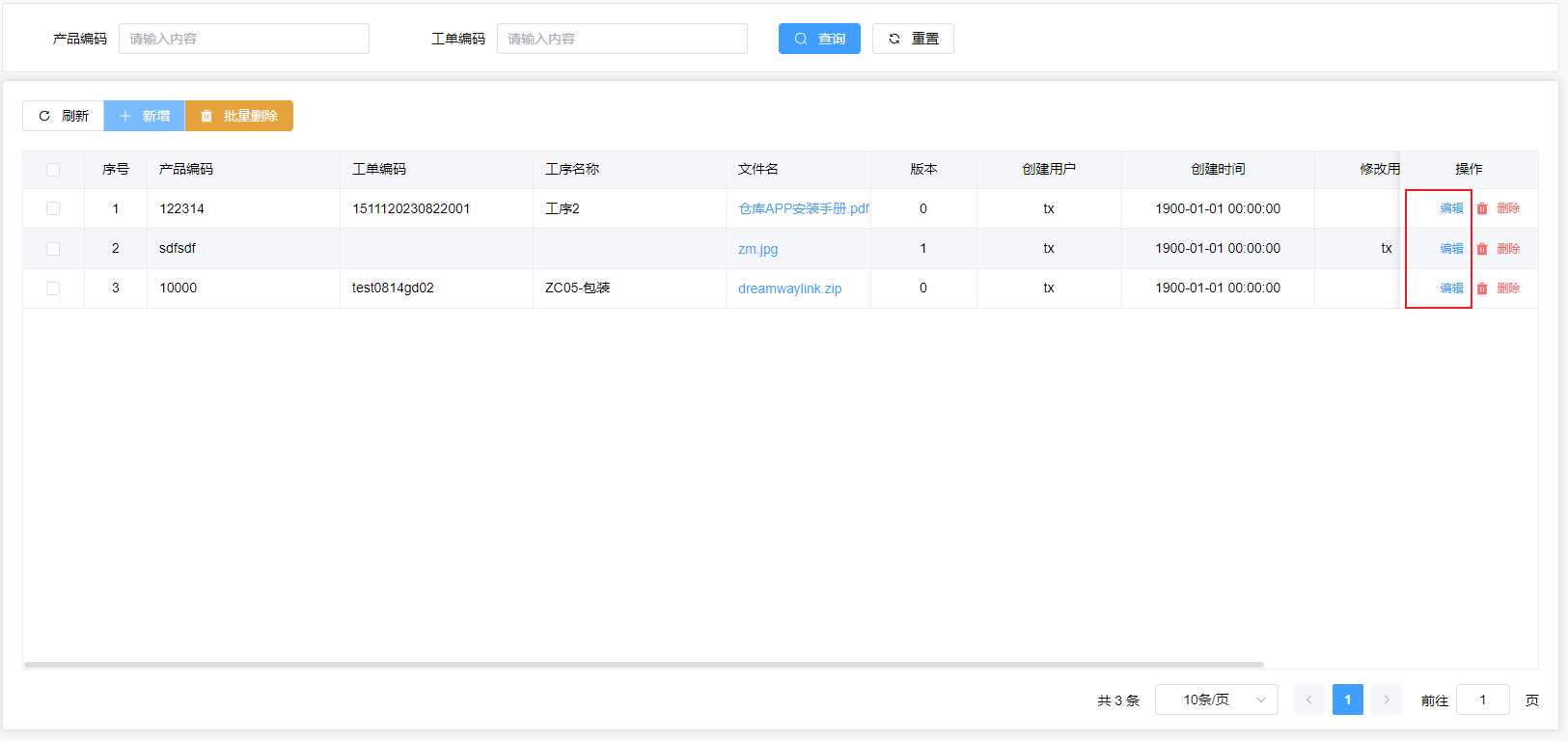This screenshot has height=741, width=1568.
Task: Go to previous page with left chevron
Action: click(1309, 700)
